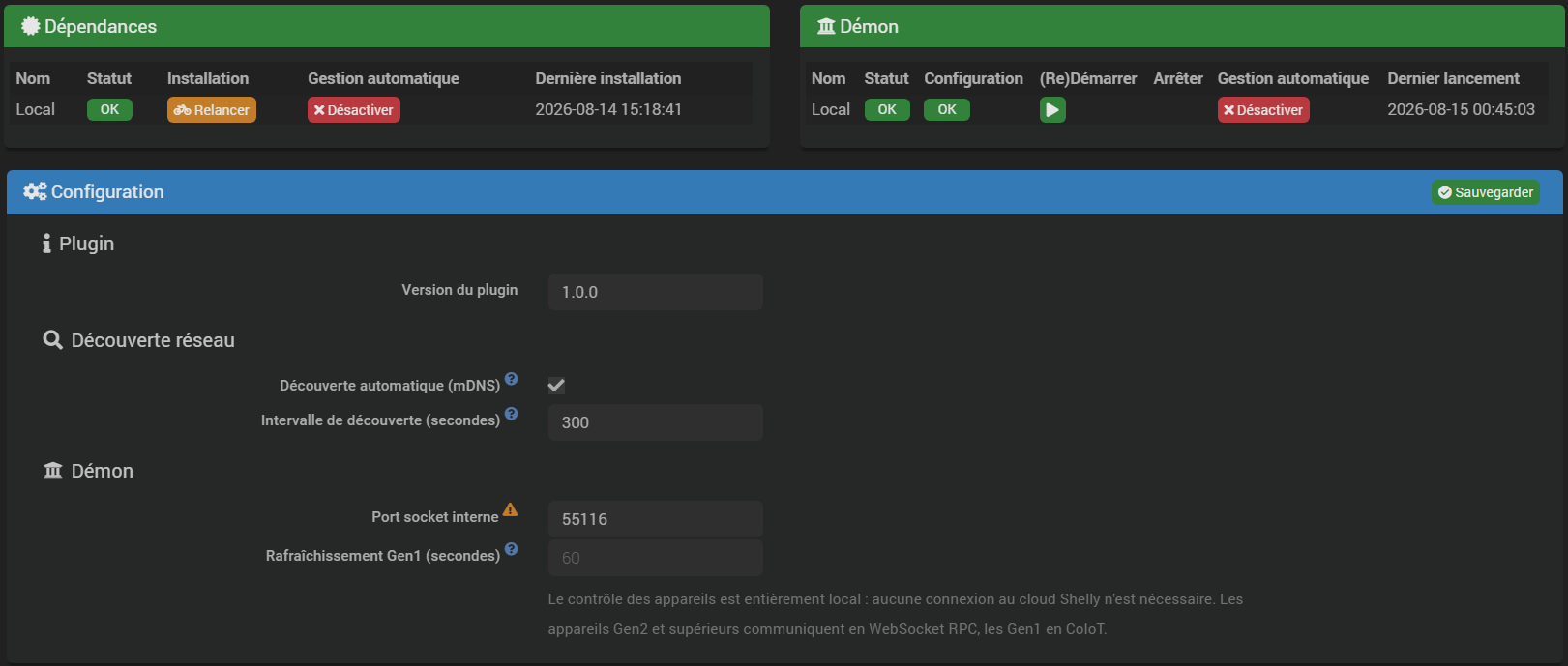Click the OK status badge in Dépendances
This screenshot has width=1568, height=666.
click(x=109, y=110)
